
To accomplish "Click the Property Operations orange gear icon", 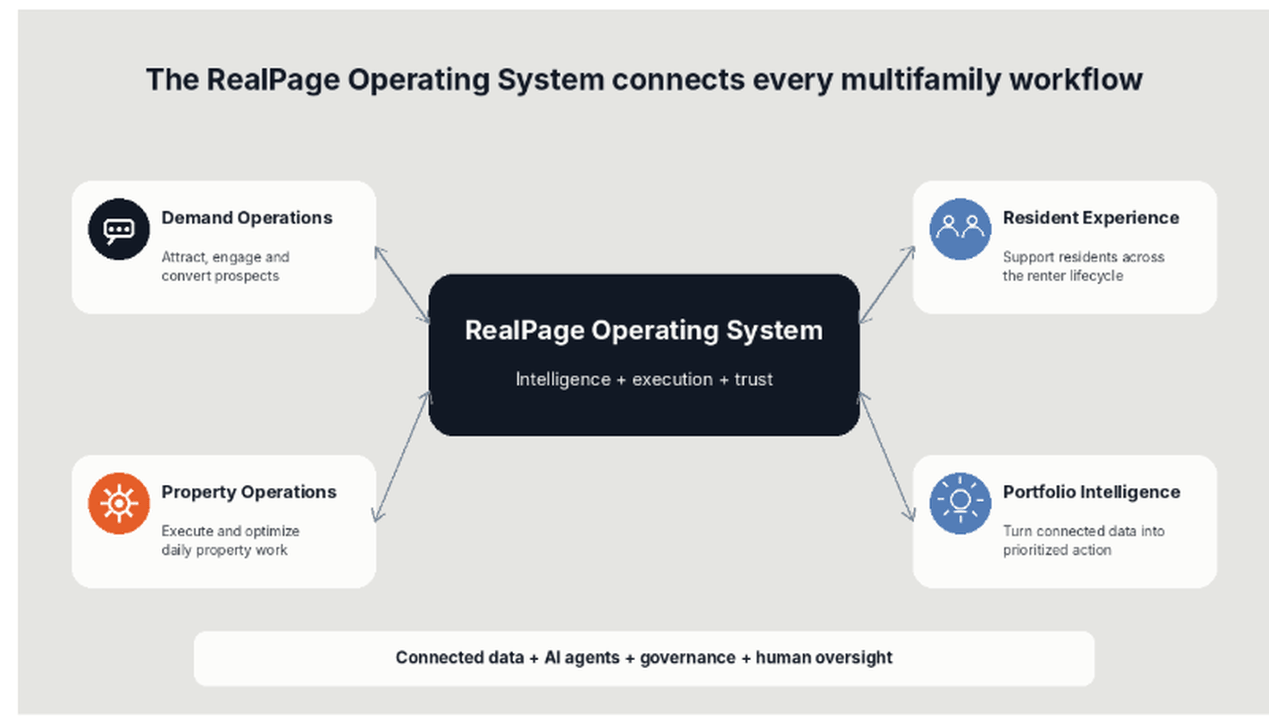I will (x=119, y=503).
